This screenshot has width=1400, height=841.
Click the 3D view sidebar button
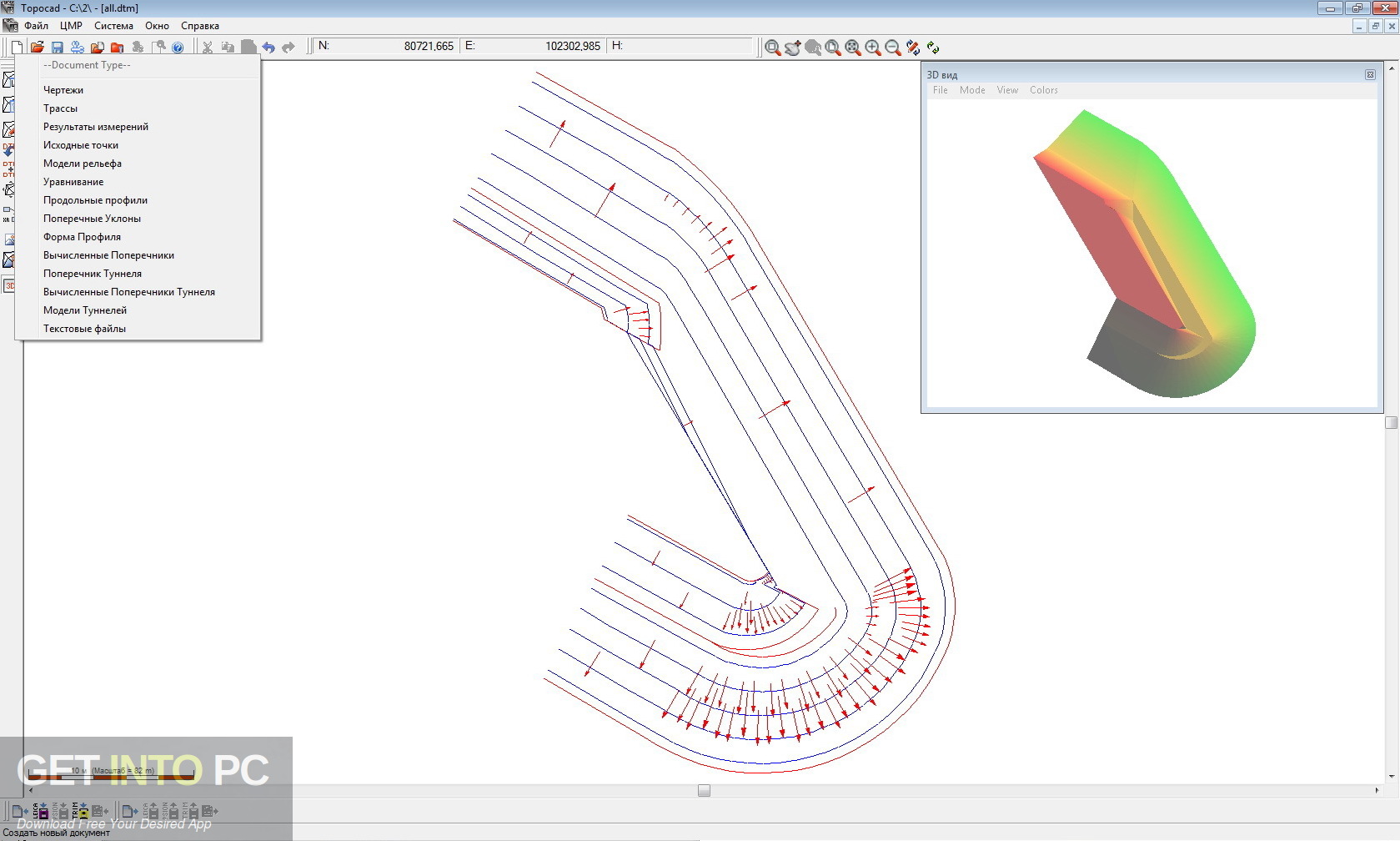point(9,285)
